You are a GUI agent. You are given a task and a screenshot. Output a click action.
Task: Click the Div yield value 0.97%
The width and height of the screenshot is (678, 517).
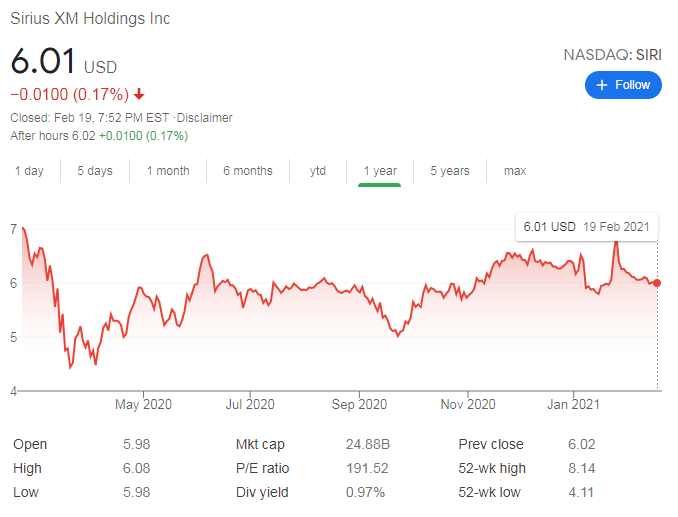pyautogui.click(x=365, y=492)
